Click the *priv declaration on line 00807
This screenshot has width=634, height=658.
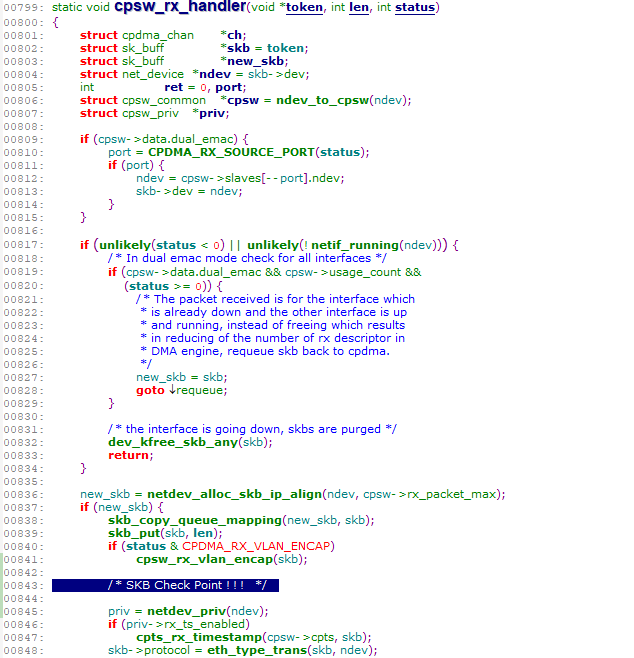(x=211, y=113)
